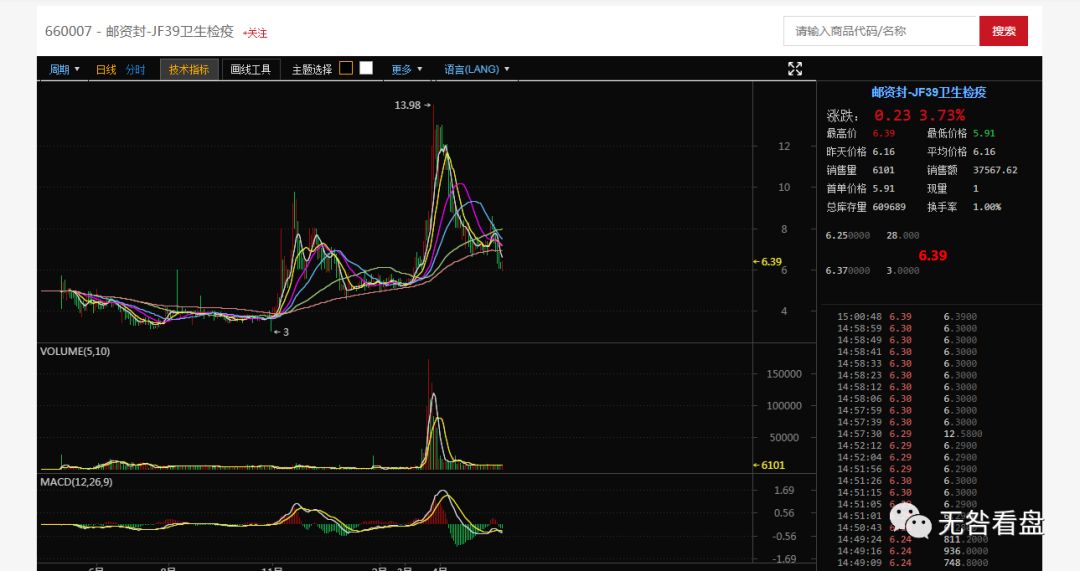Click the 主题选择 theme label

(x=312, y=69)
